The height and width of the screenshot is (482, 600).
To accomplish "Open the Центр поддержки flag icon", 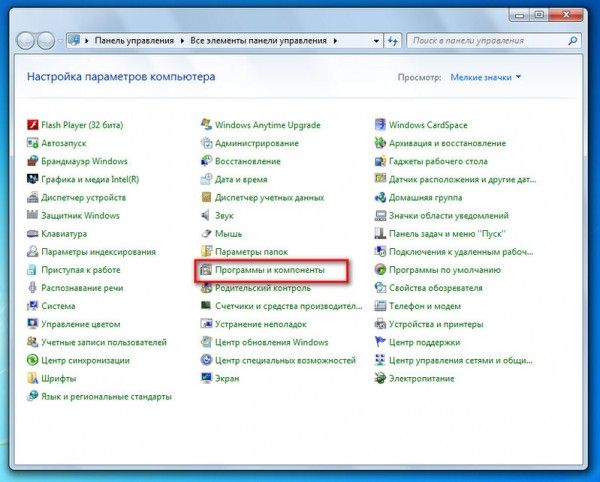I will pyautogui.click(x=380, y=342).
